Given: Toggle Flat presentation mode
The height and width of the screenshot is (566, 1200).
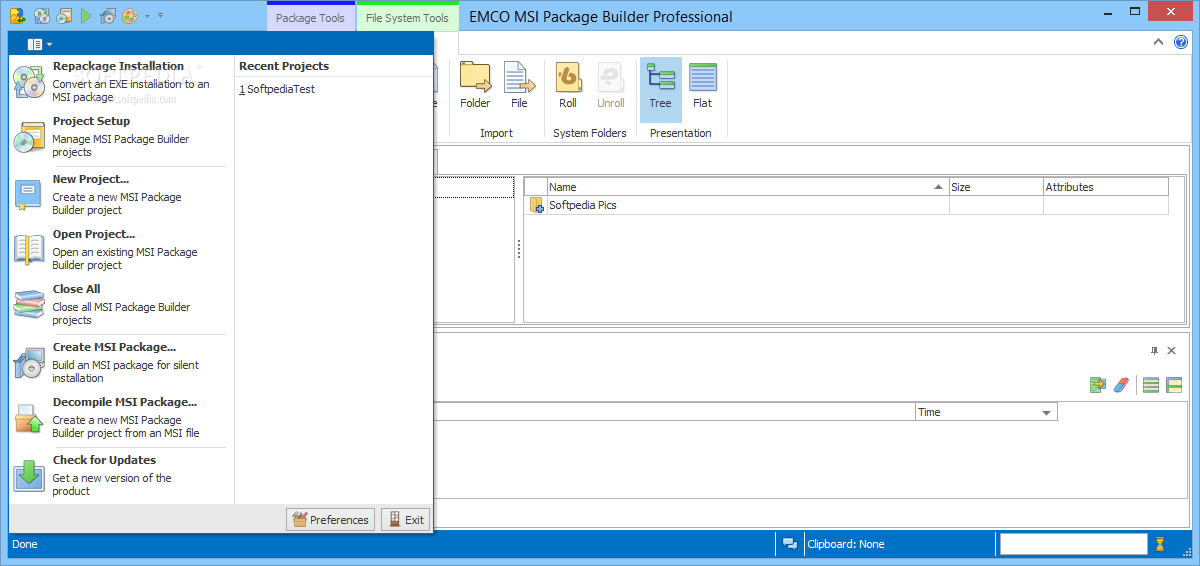Looking at the screenshot, I should [x=703, y=86].
